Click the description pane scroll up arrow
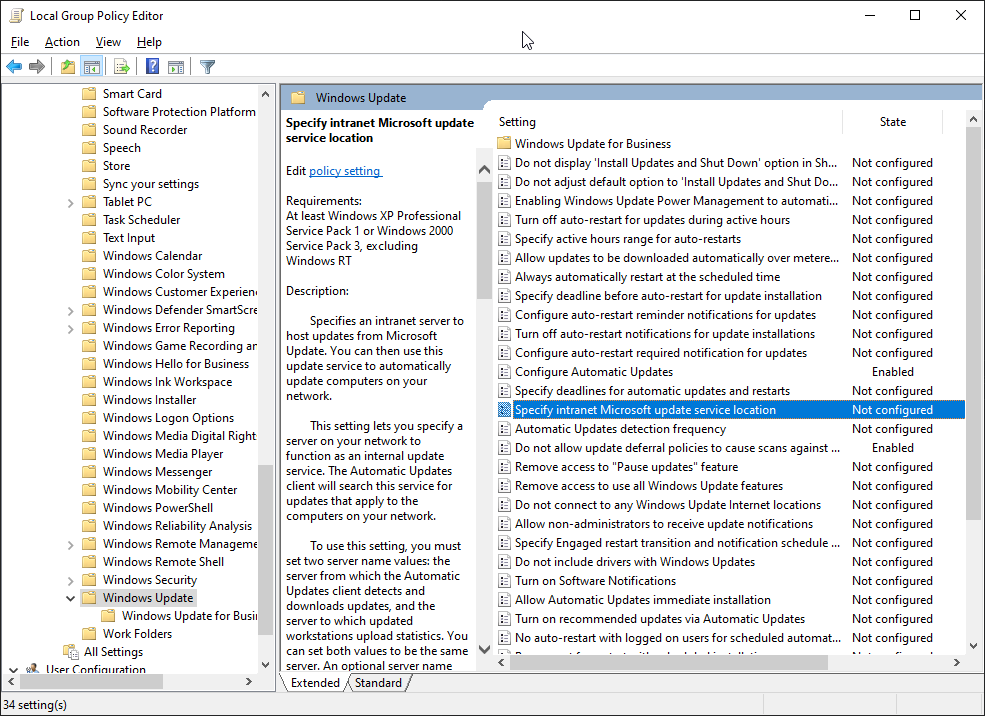Viewport: 985px width, 716px height. point(484,169)
